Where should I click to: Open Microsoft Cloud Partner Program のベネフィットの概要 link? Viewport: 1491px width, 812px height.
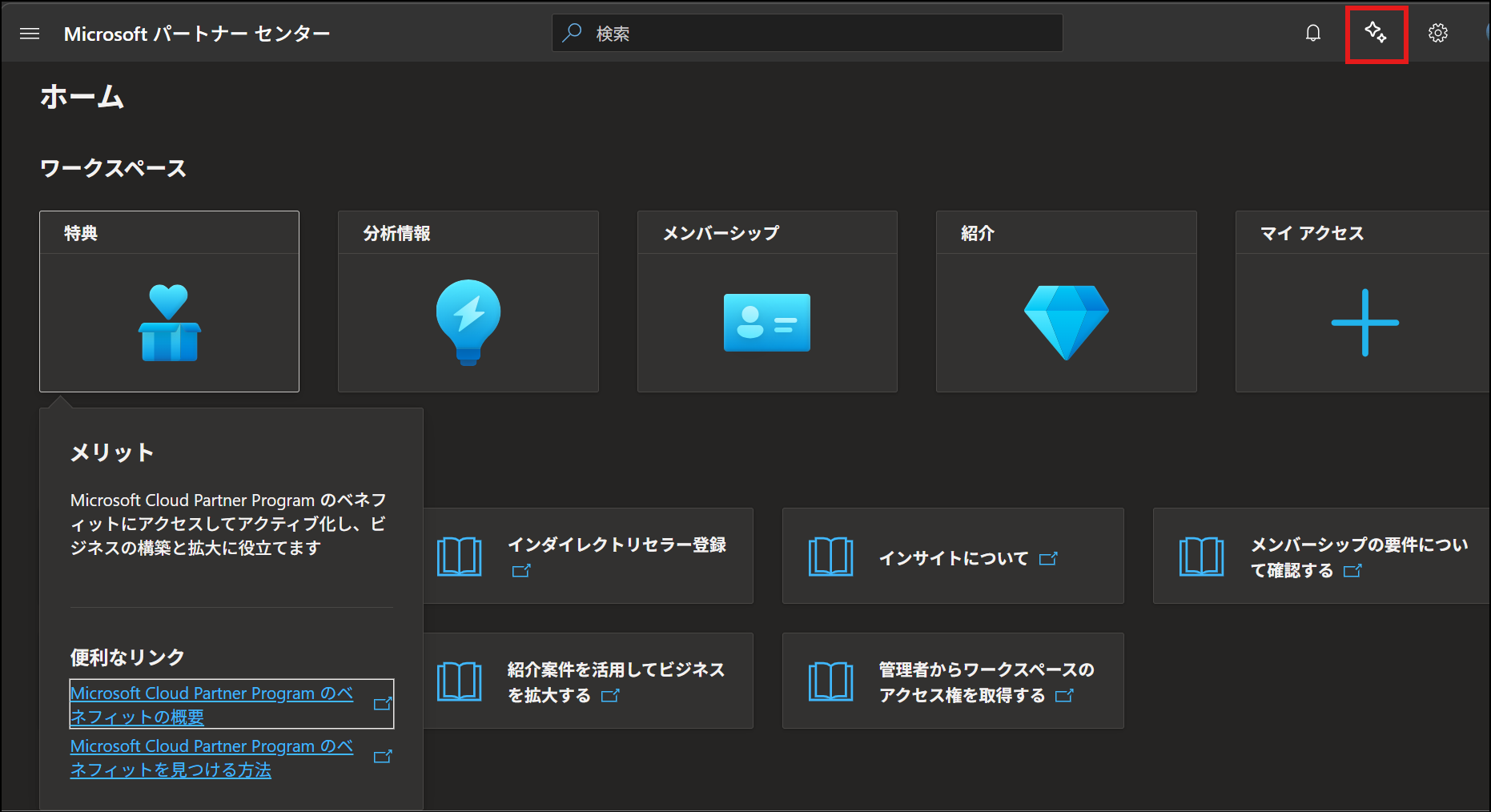click(211, 704)
